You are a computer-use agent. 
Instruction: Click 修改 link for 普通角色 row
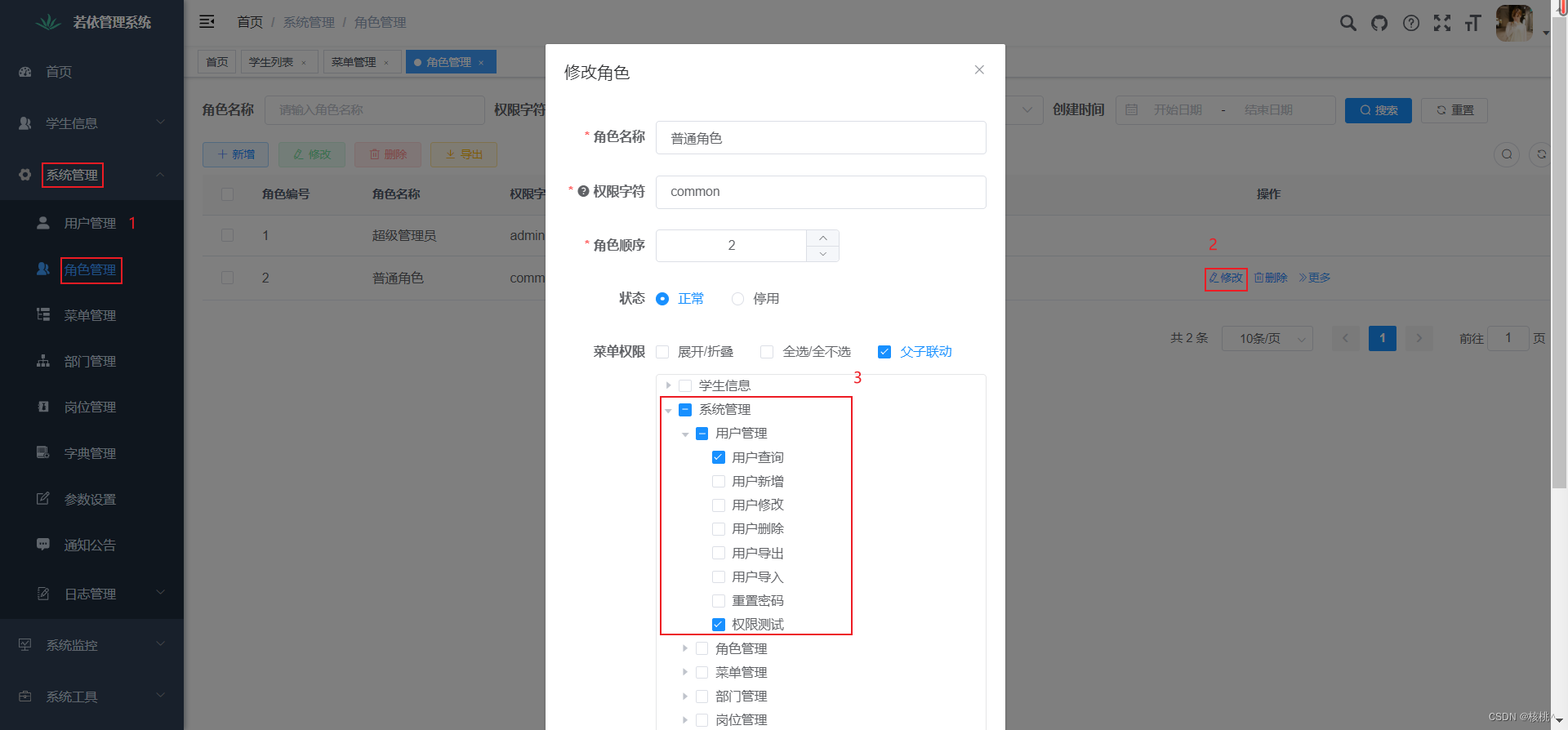pos(1226,278)
